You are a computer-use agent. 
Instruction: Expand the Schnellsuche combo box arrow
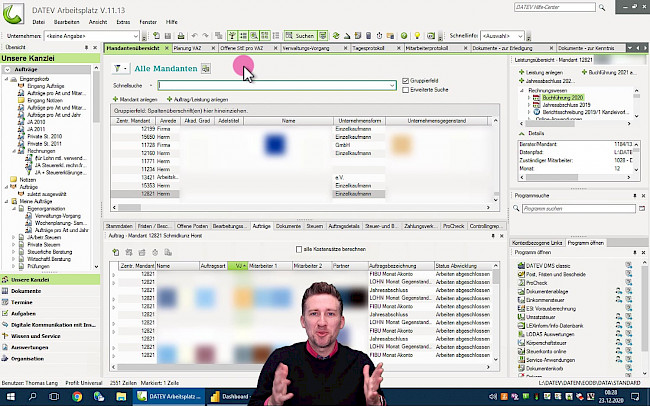click(x=392, y=86)
